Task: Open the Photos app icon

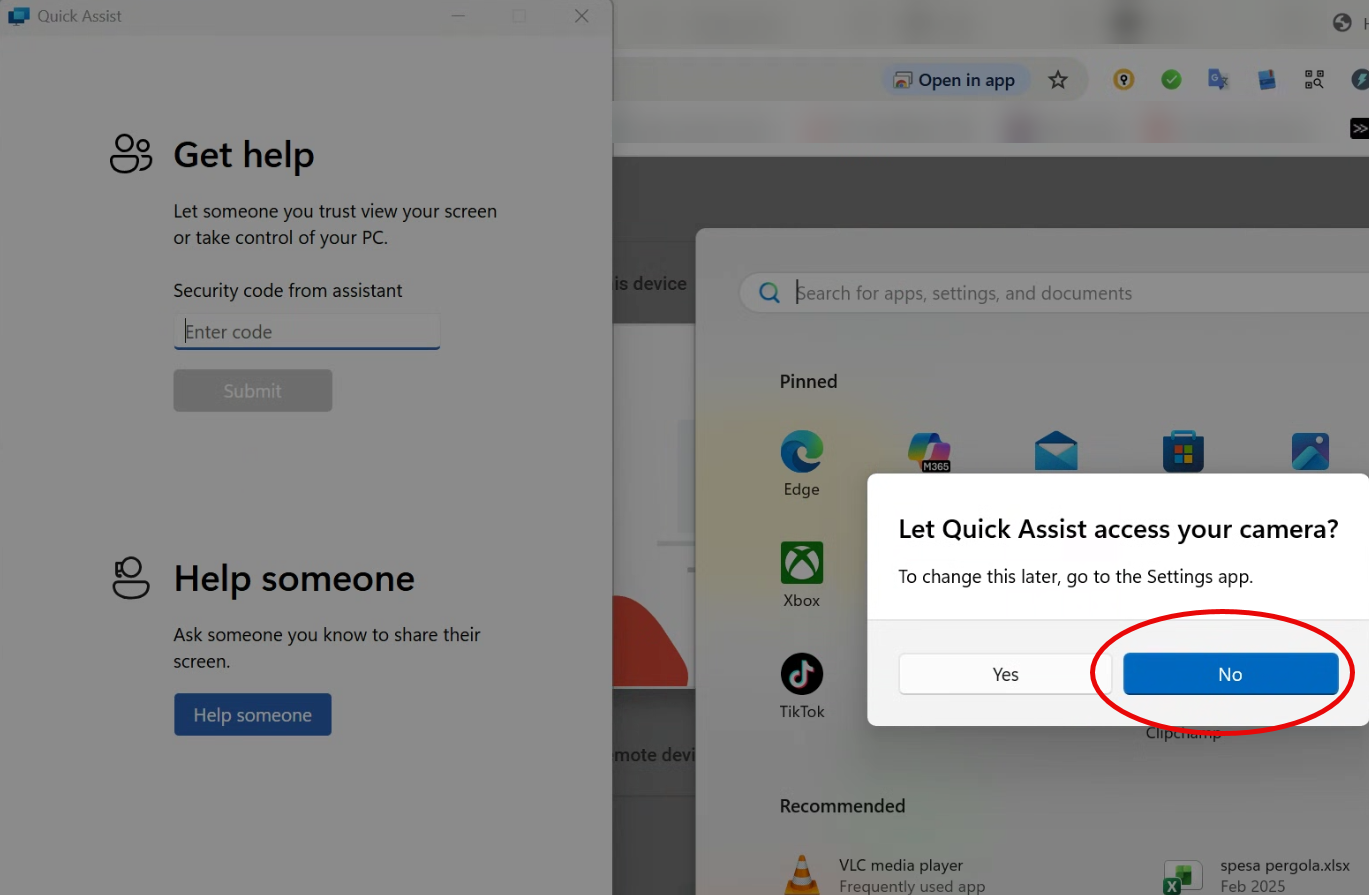Action: coord(1309,452)
